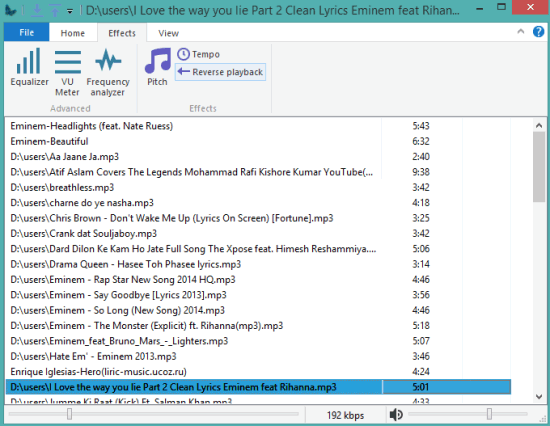Select the Effects tab
This screenshot has height=426, width=550.
122,33
